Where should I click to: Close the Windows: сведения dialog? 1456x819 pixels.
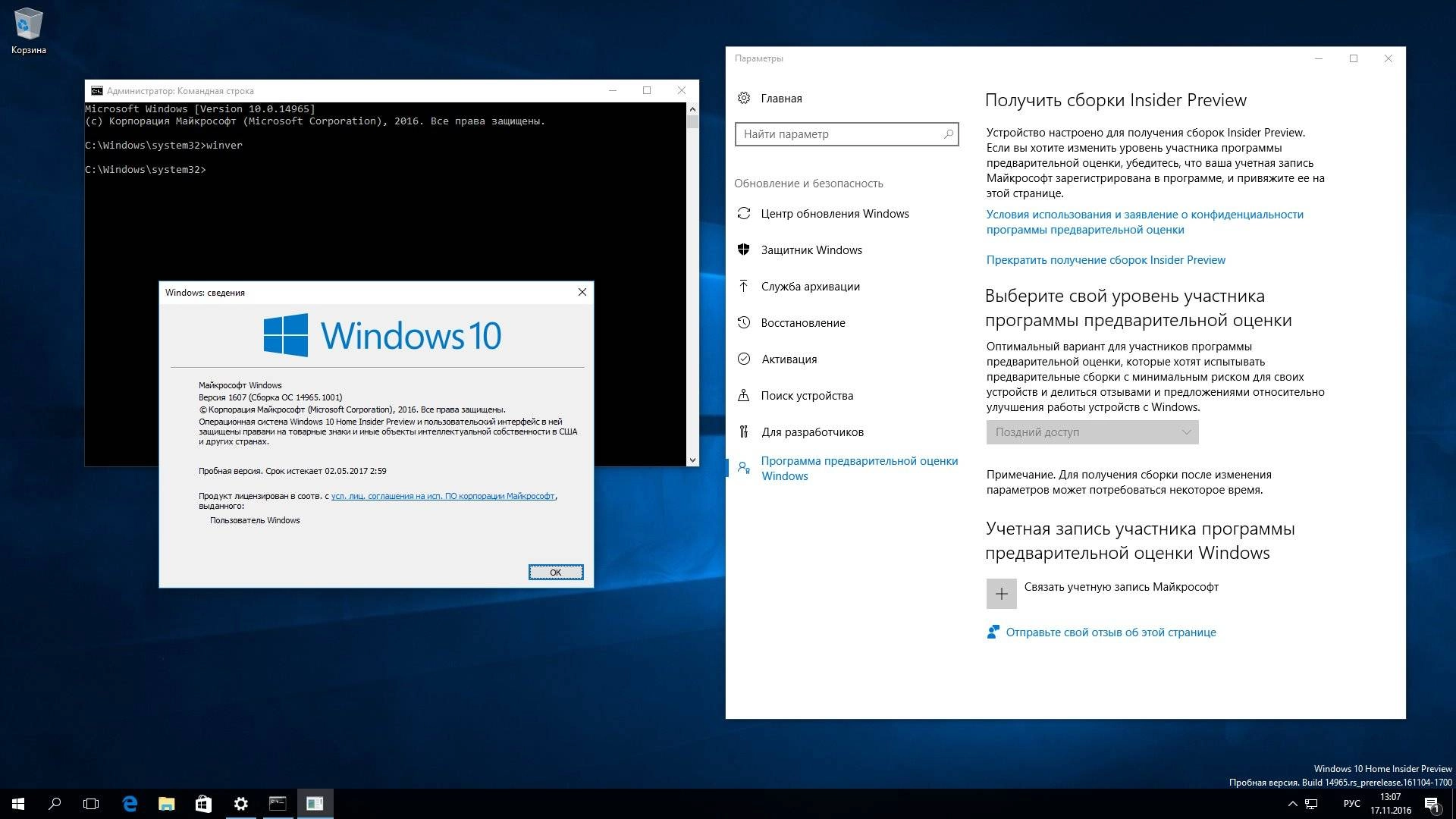[x=582, y=293]
